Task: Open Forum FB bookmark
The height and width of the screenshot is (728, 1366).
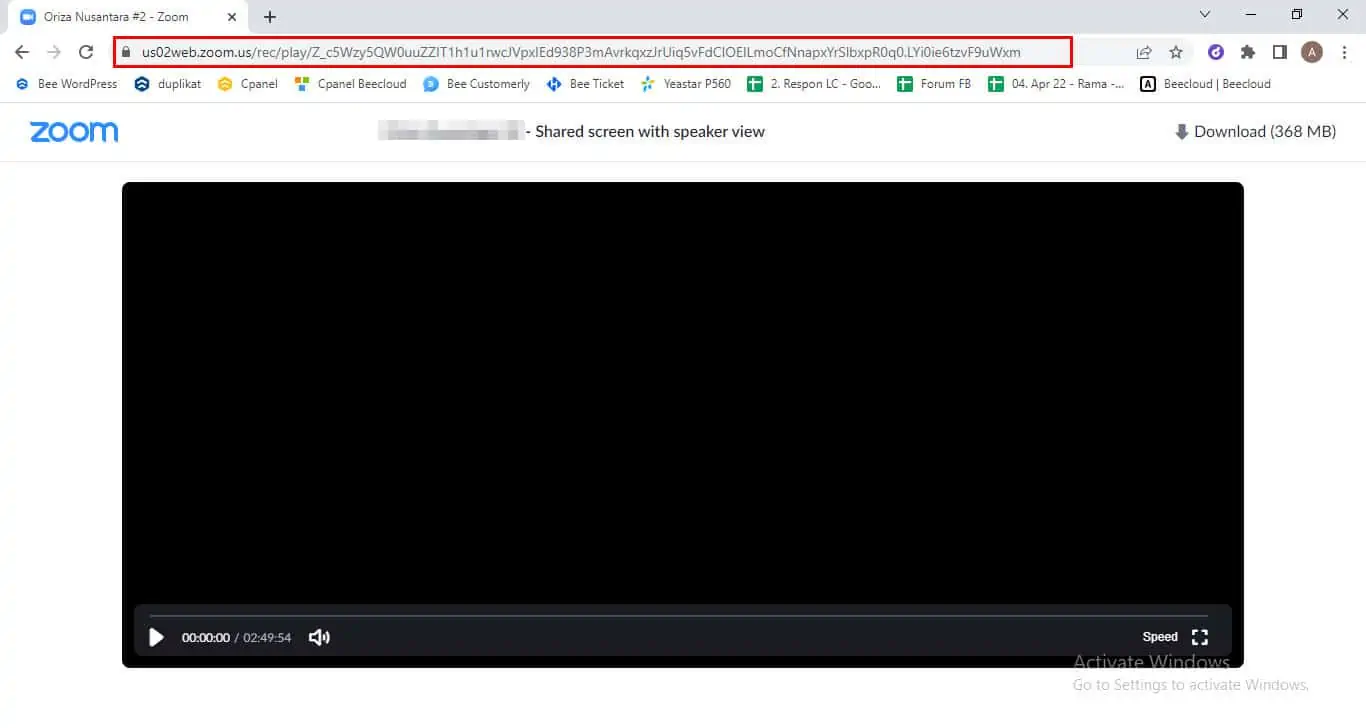Action: [934, 84]
